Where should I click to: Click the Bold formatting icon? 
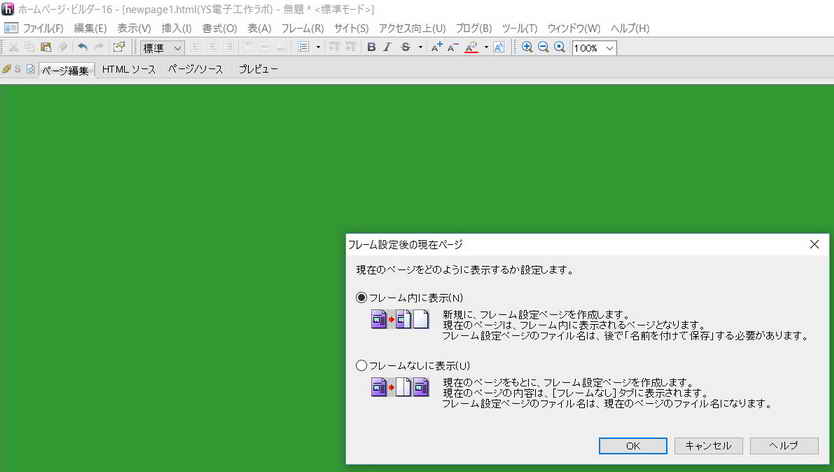[372, 47]
